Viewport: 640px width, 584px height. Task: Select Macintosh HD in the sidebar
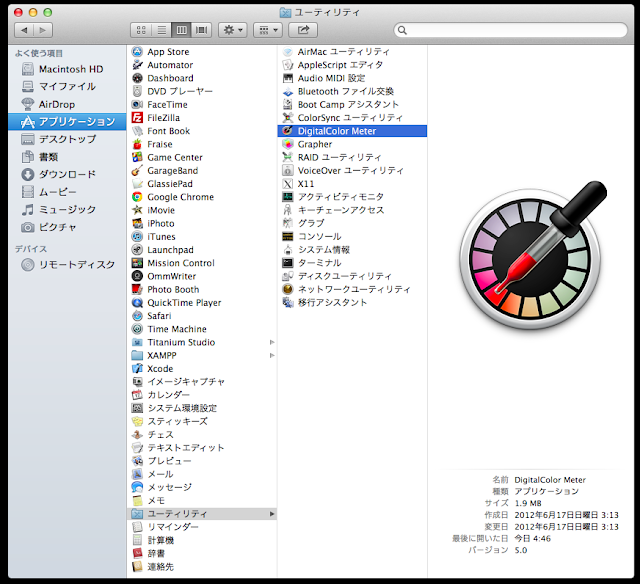coord(67,69)
